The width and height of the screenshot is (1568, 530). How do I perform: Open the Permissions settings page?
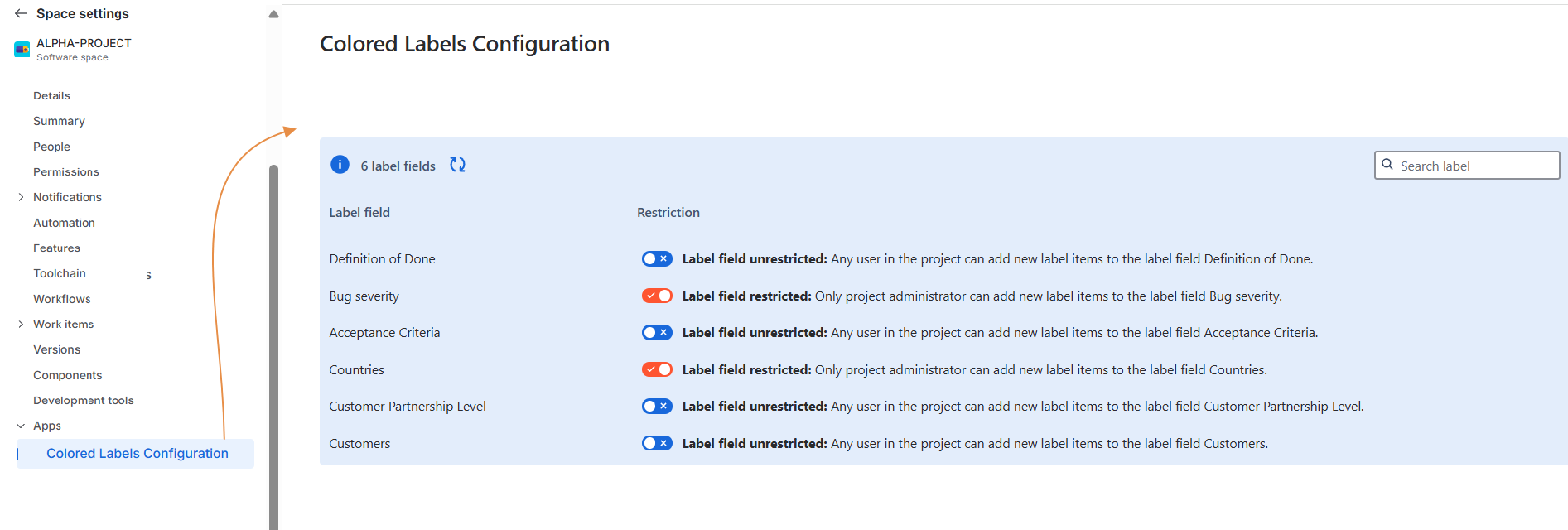[x=65, y=171]
